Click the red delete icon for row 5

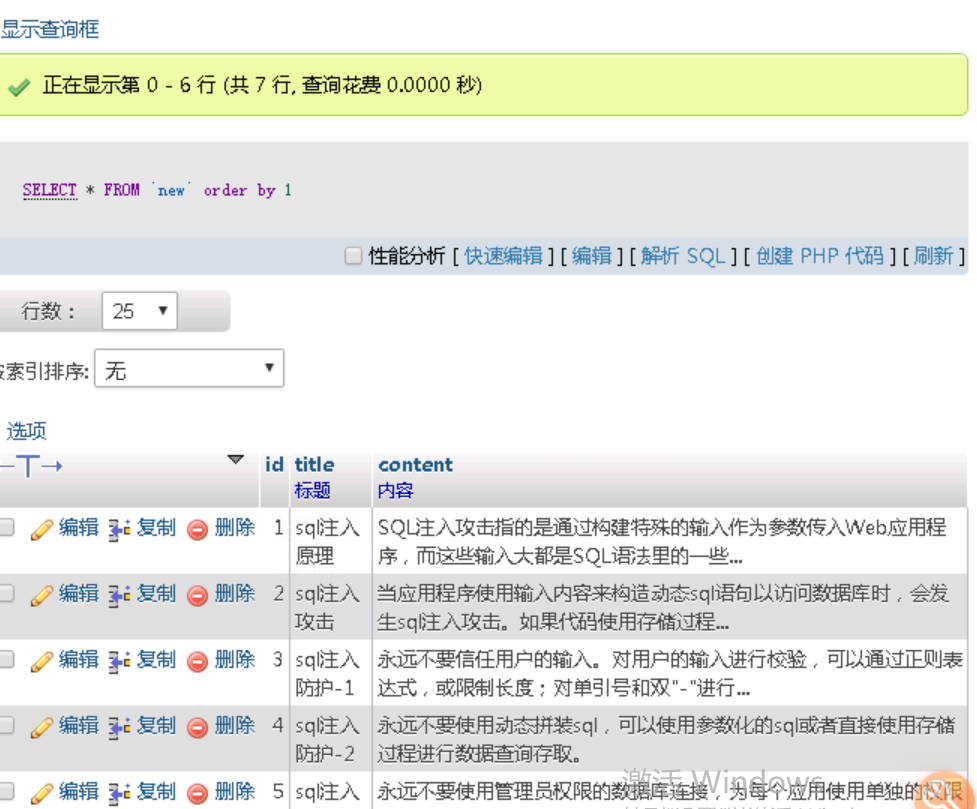coord(198,794)
